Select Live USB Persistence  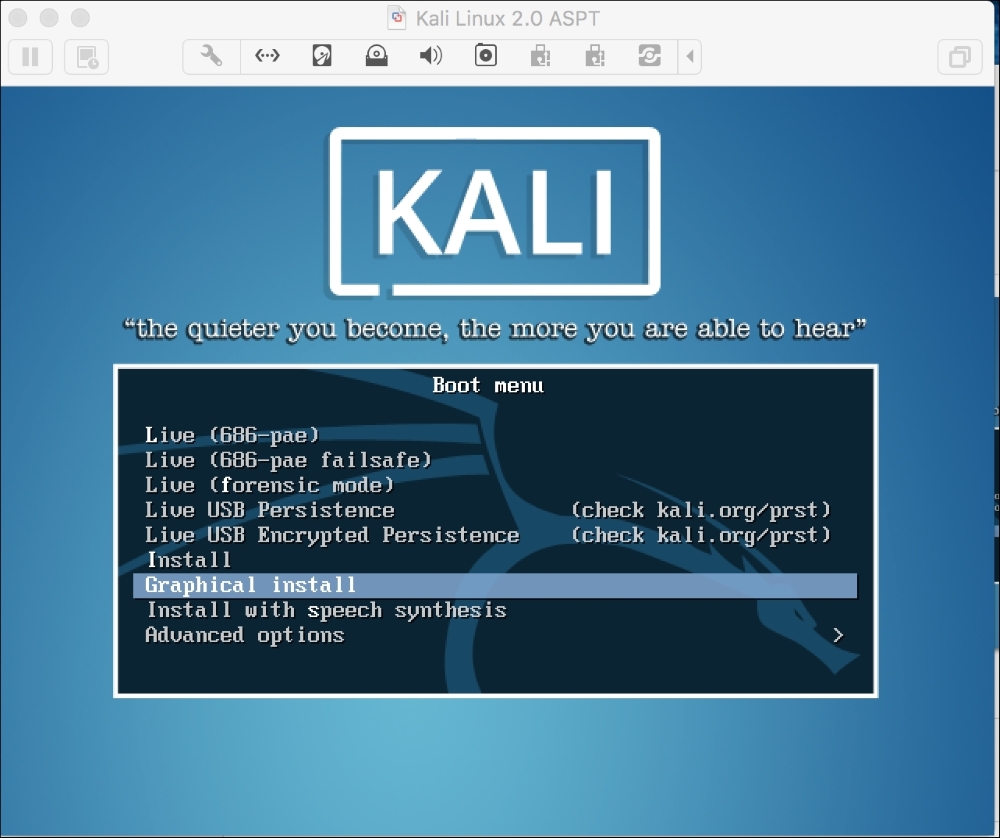271,510
